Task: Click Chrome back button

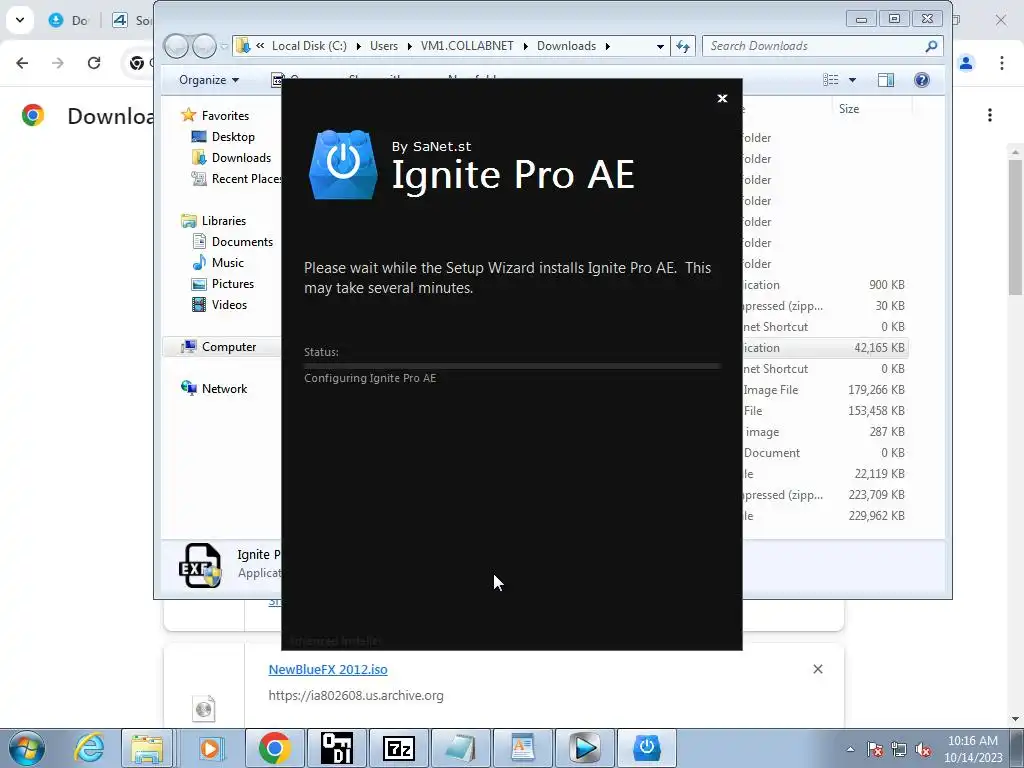Action: [22, 63]
